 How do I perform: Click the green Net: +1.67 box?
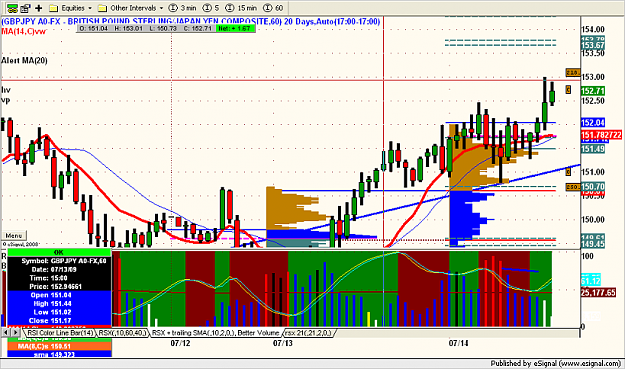[x=235, y=29]
